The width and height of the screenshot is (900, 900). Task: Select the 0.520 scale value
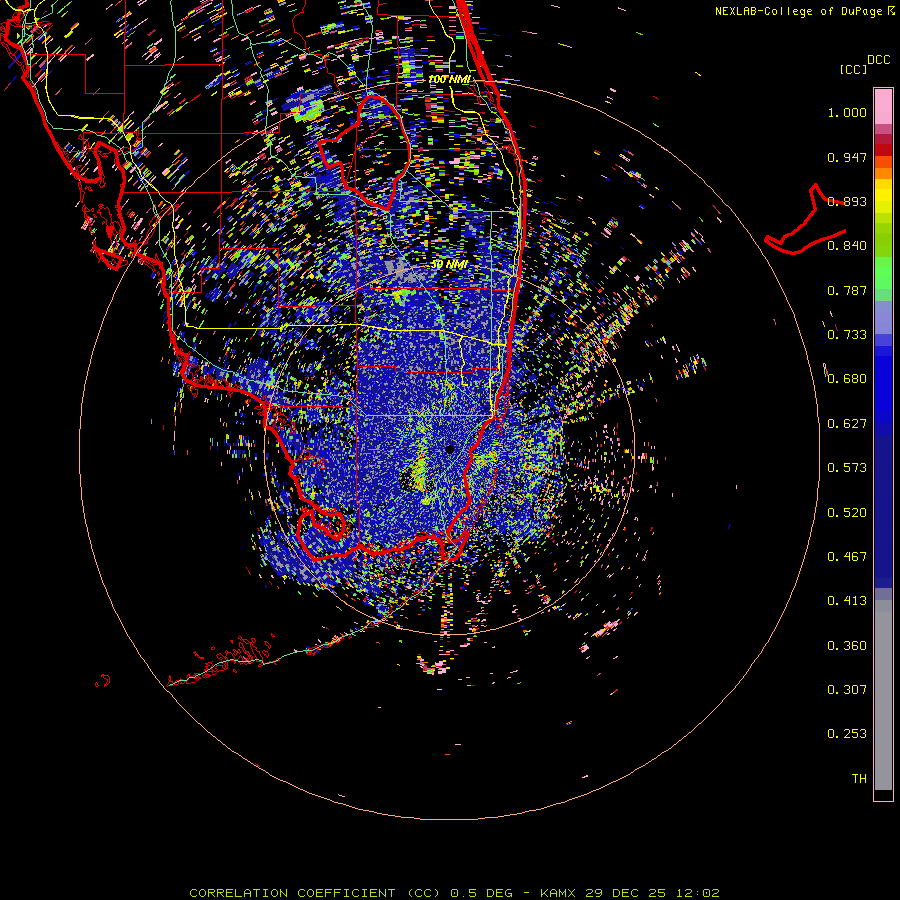[x=847, y=513]
